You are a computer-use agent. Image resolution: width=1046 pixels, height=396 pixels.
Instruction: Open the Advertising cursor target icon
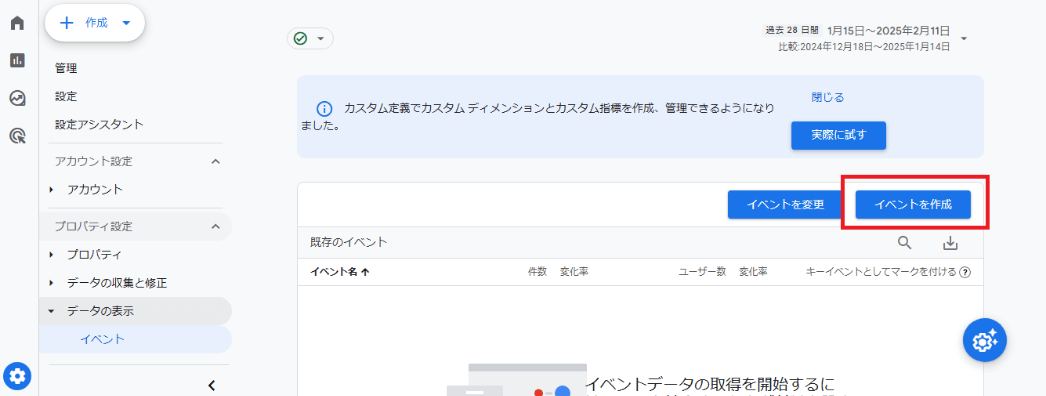[x=17, y=137]
